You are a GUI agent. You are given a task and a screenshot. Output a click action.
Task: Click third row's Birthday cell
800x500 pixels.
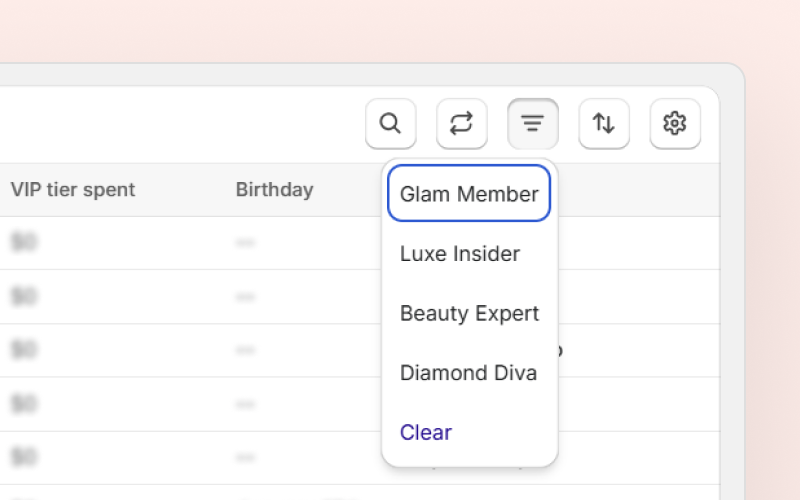tap(245, 351)
